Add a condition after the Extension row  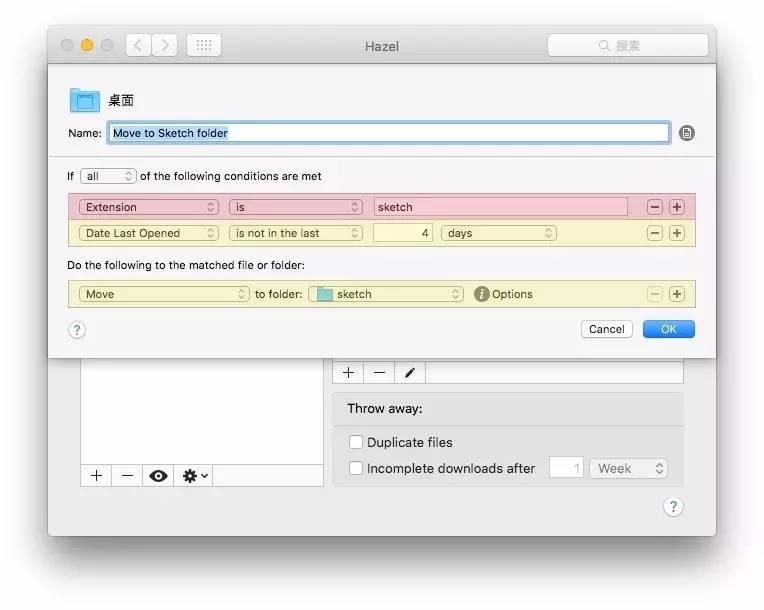676,207
